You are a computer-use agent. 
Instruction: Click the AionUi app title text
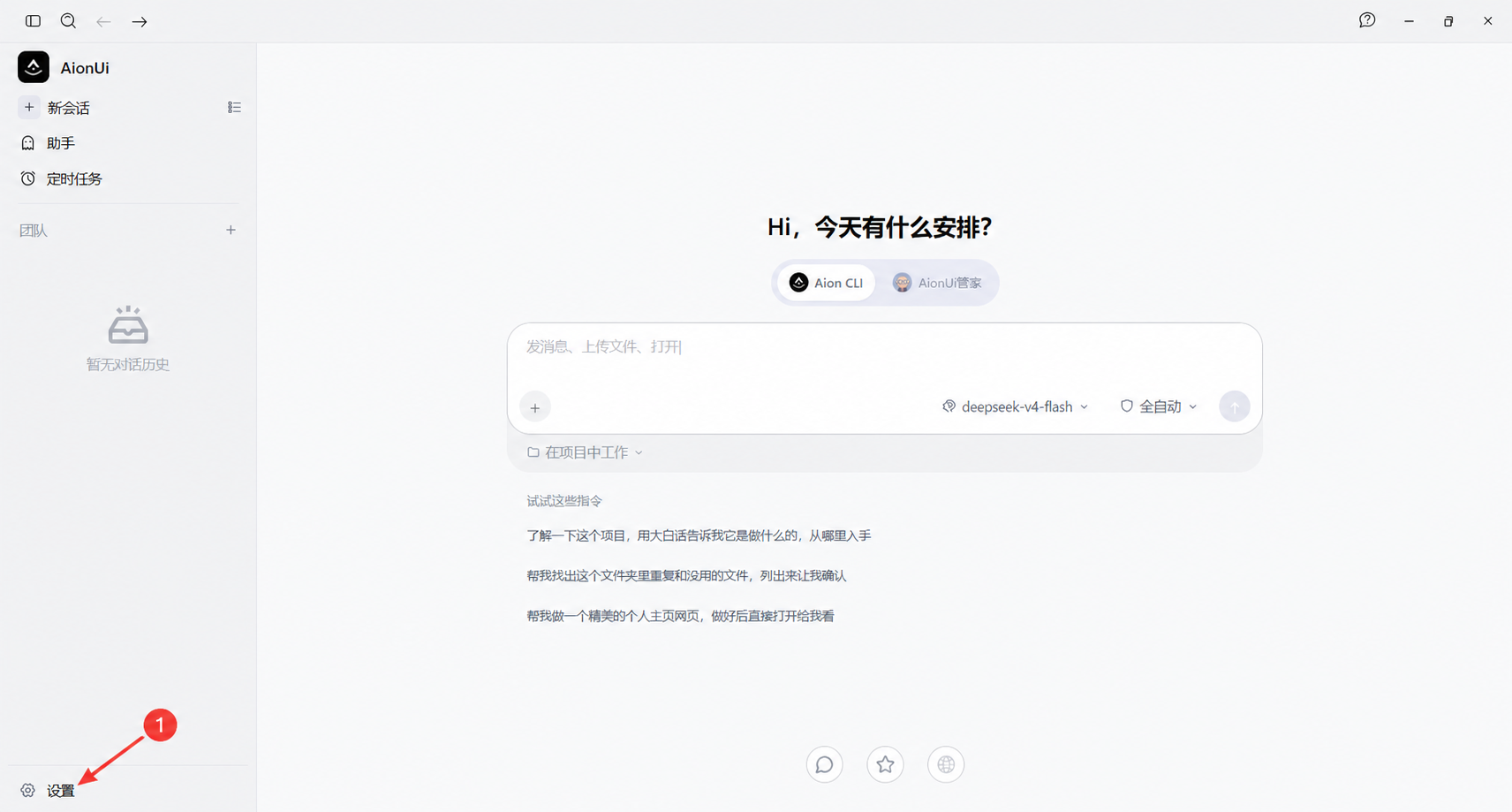coord(85,68)
